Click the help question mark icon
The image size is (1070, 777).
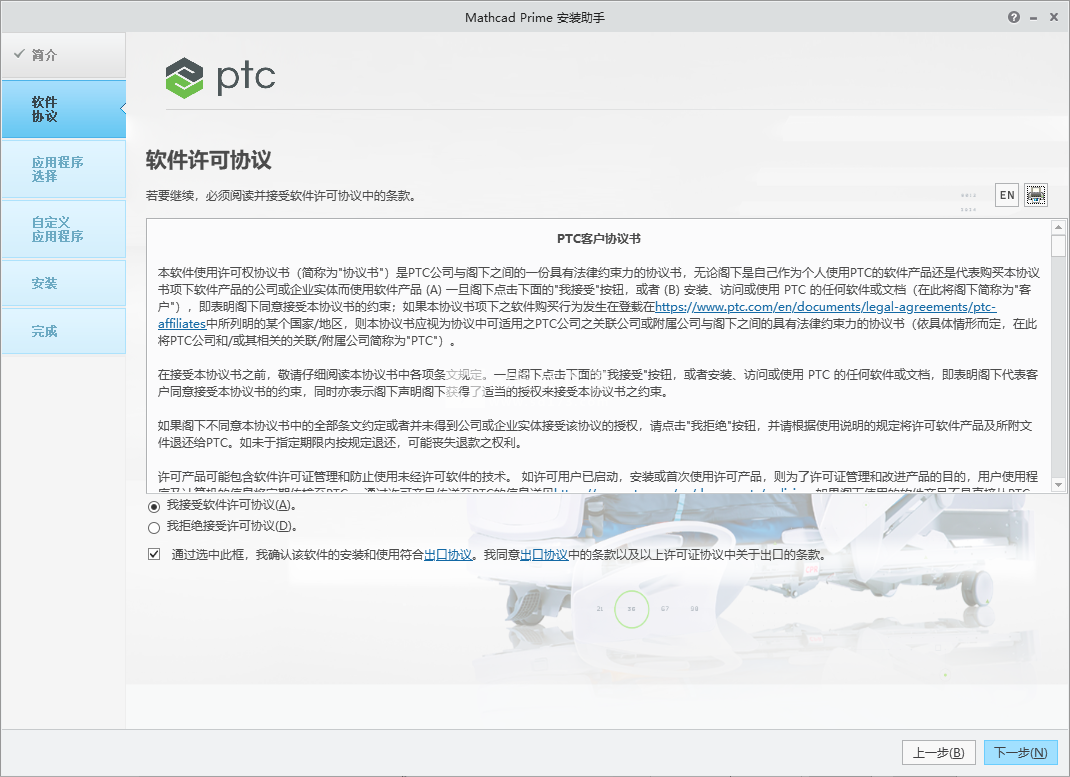click(1014, 17)
